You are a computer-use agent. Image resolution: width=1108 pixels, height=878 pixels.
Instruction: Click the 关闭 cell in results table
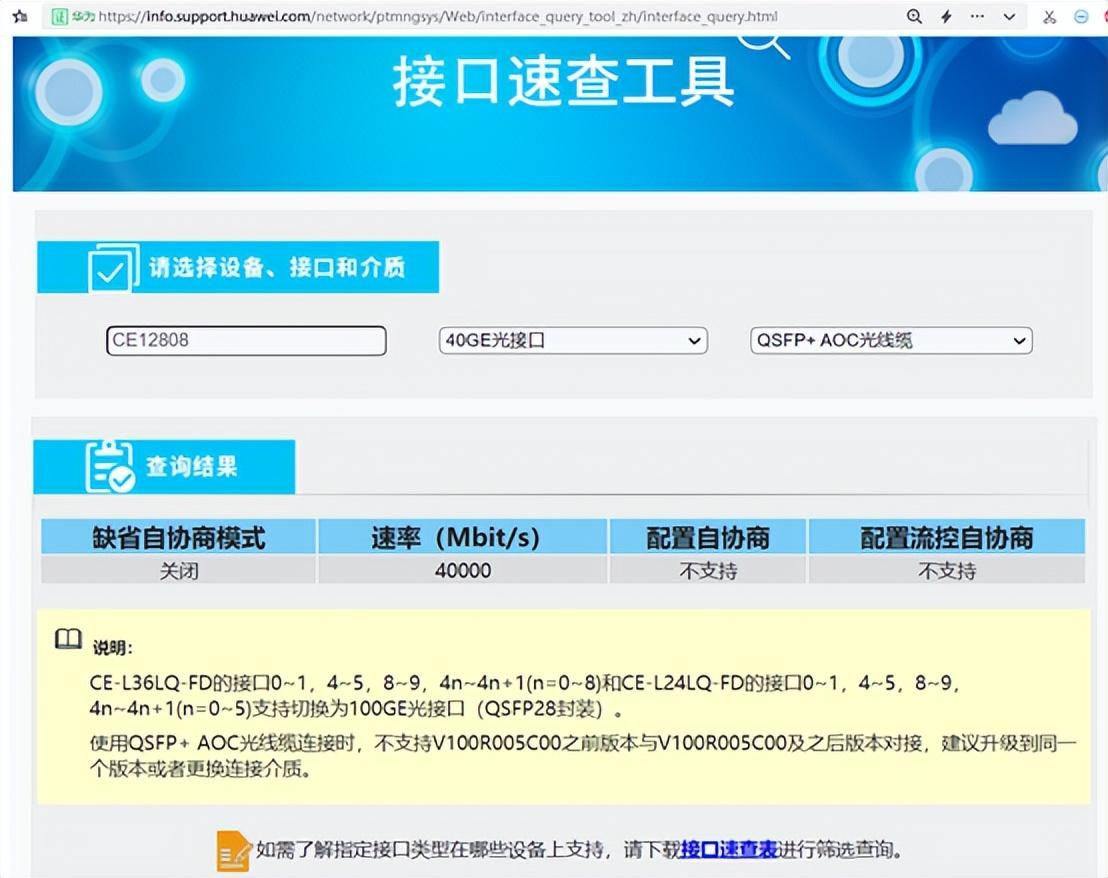coord(178,570)
